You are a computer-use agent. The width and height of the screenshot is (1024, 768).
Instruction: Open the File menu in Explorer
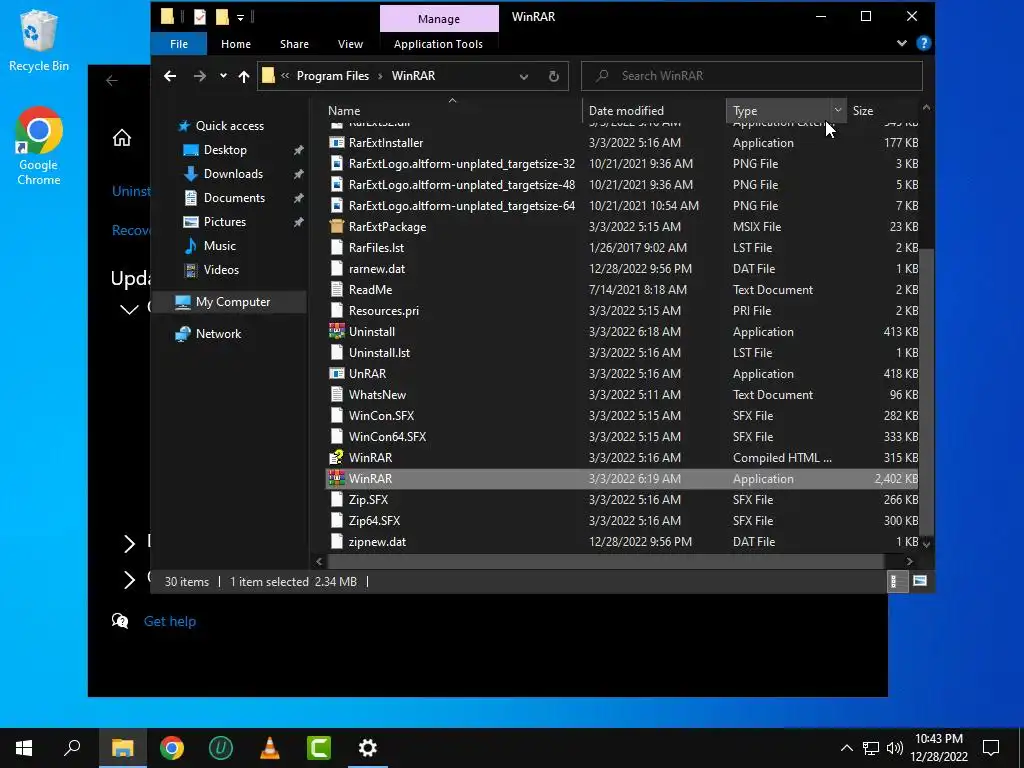coord(178,44)
